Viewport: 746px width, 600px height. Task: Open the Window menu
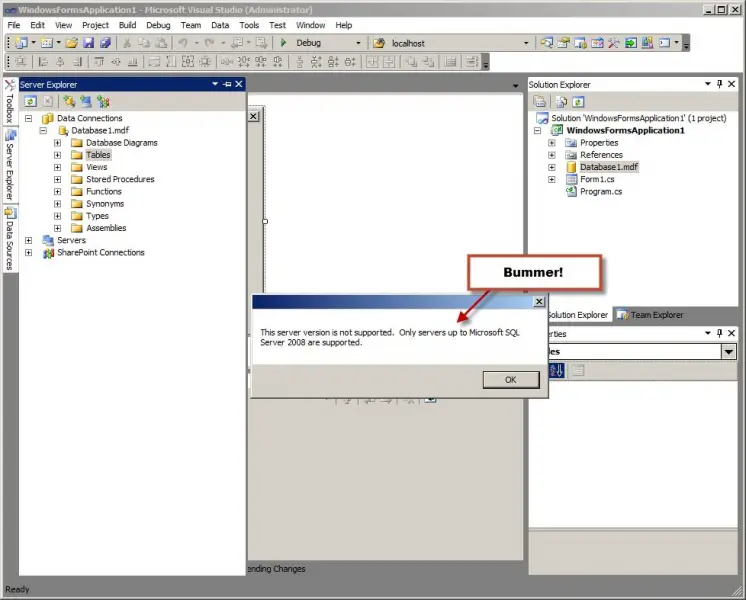click(310, 25)
